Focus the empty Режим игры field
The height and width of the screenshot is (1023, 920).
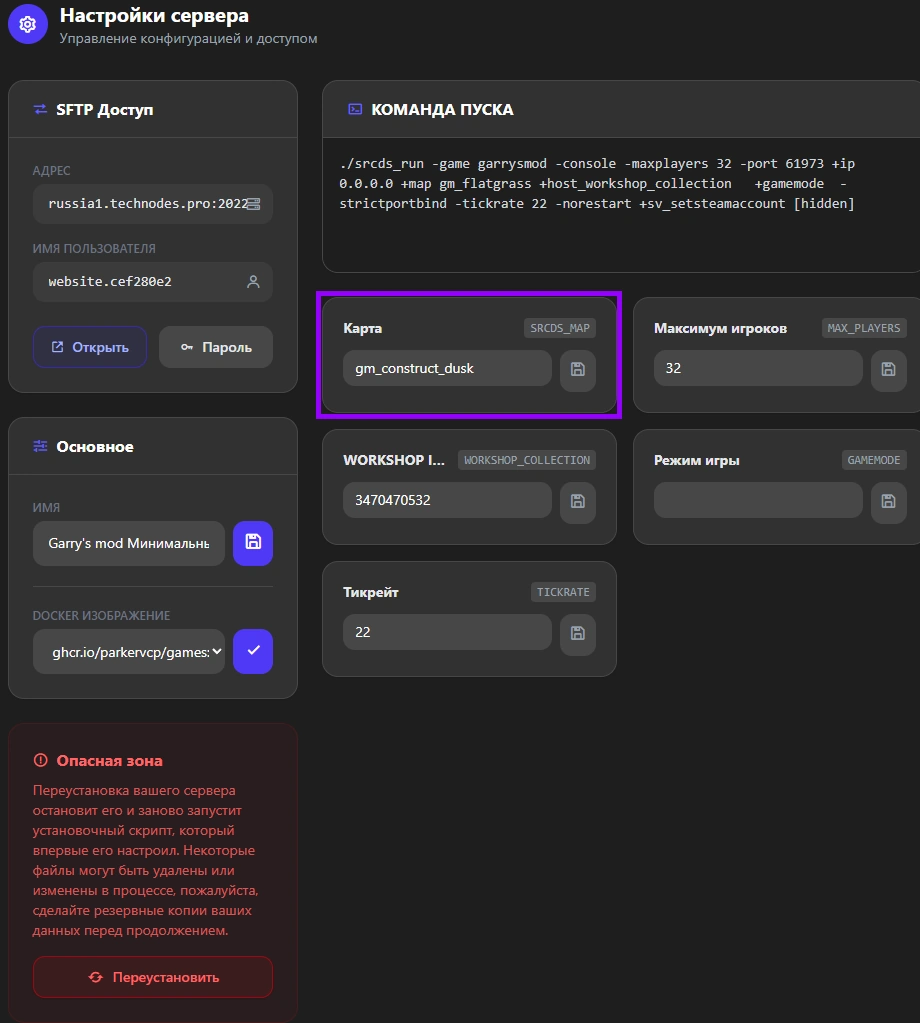[x=758, y=500]
